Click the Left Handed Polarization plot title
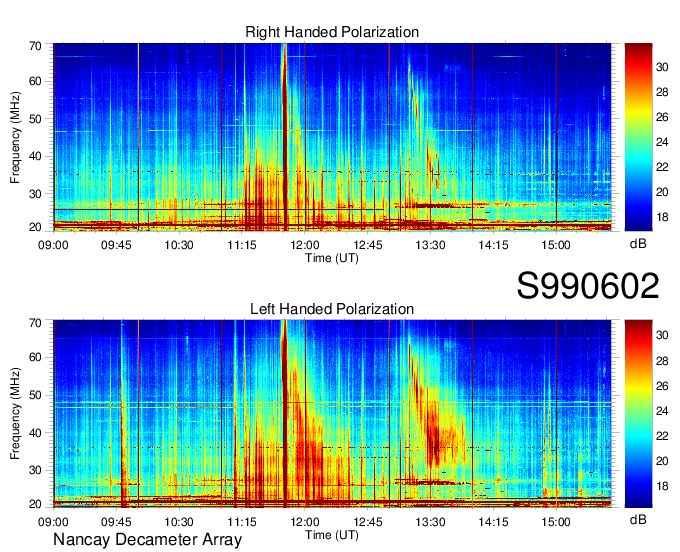 point(332,309)
